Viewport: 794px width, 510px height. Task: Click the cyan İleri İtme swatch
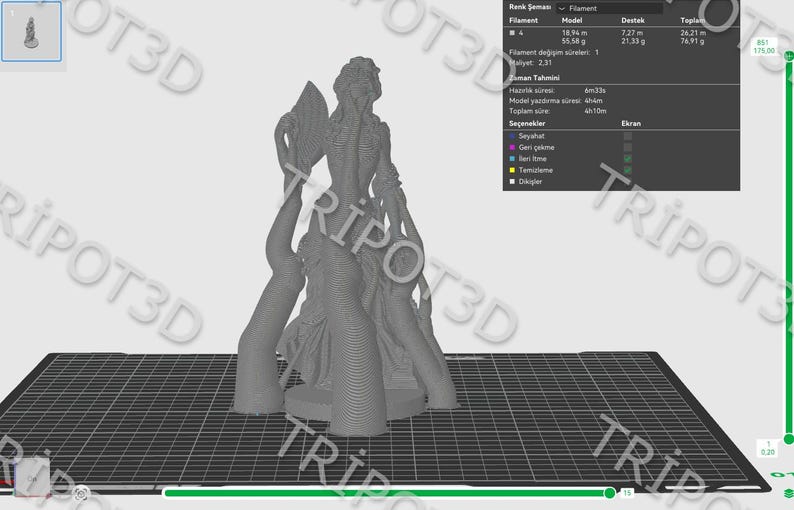click(512, 159)
